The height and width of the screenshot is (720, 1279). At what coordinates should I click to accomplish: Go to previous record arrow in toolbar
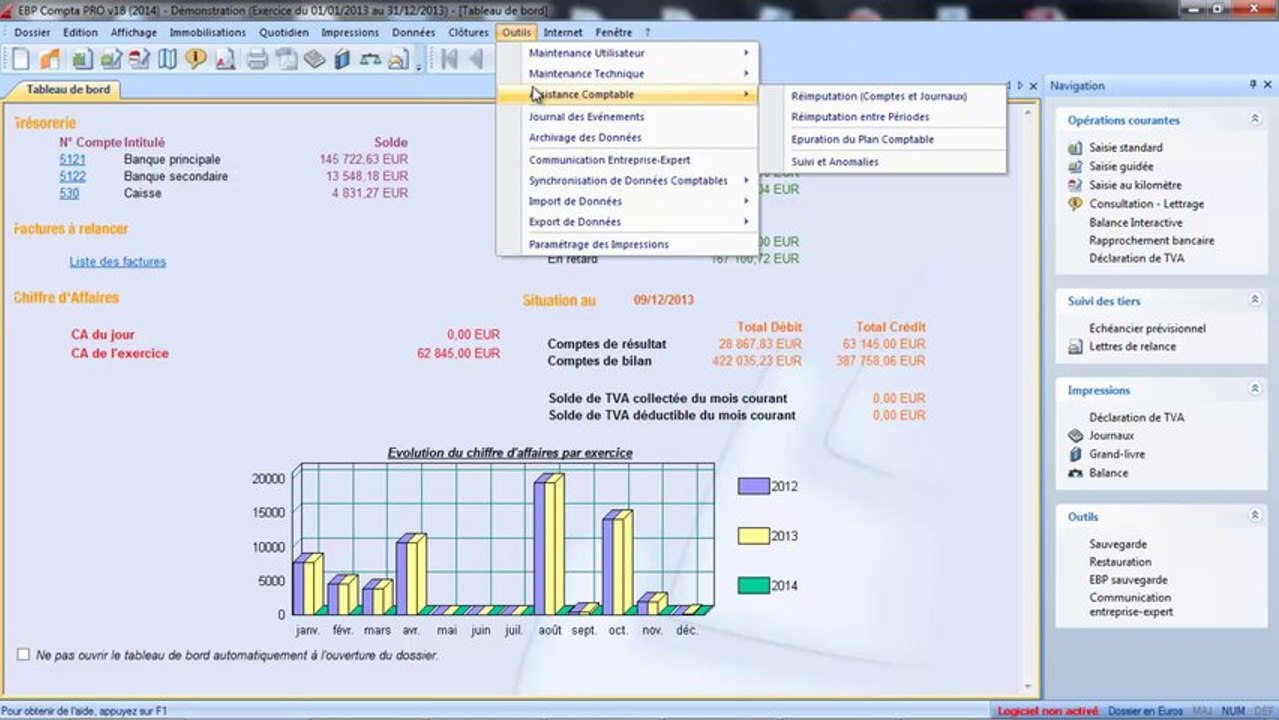(x=477, y=59)
